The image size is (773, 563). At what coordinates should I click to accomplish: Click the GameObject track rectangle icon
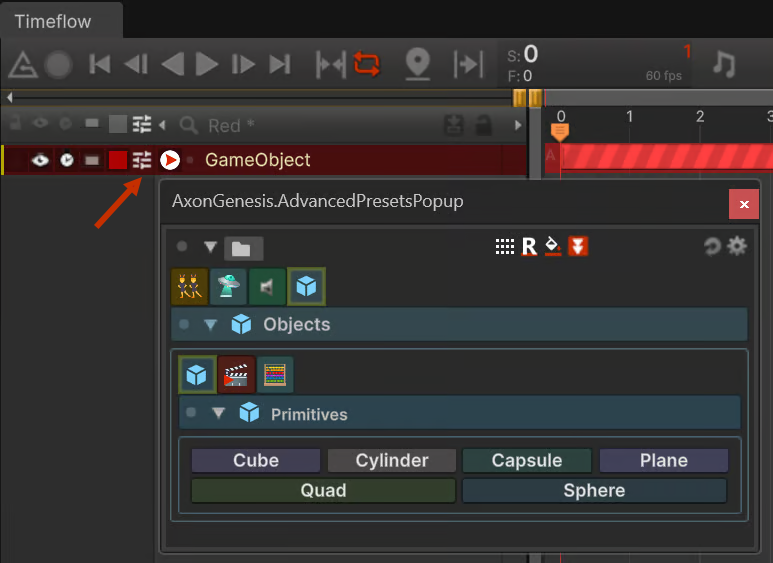coord(92,160)
